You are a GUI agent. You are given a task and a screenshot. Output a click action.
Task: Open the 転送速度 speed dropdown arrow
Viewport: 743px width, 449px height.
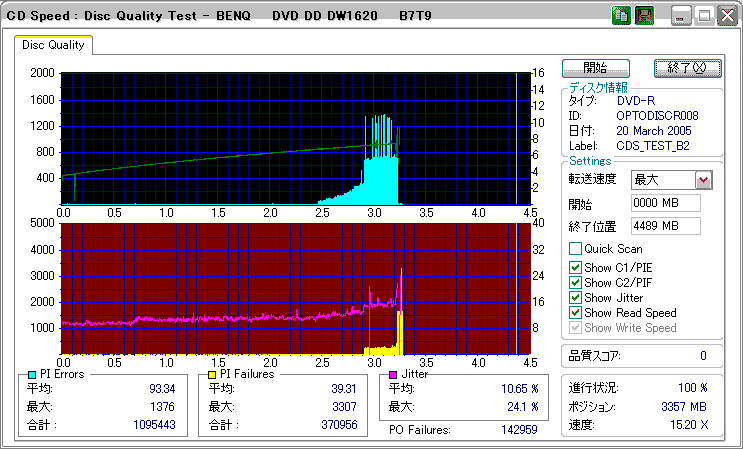704,180
